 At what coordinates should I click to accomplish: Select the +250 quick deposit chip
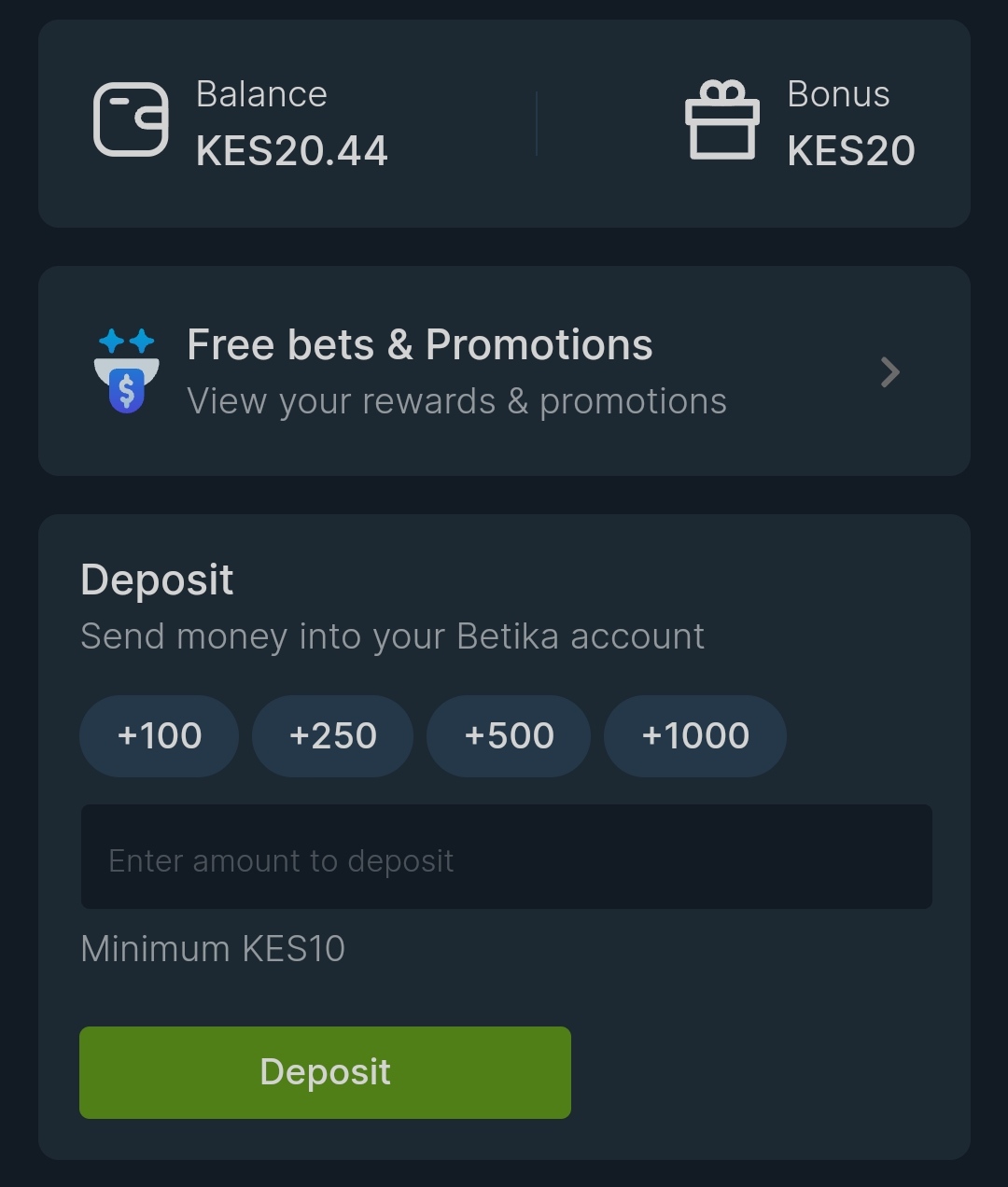(332, 736)
